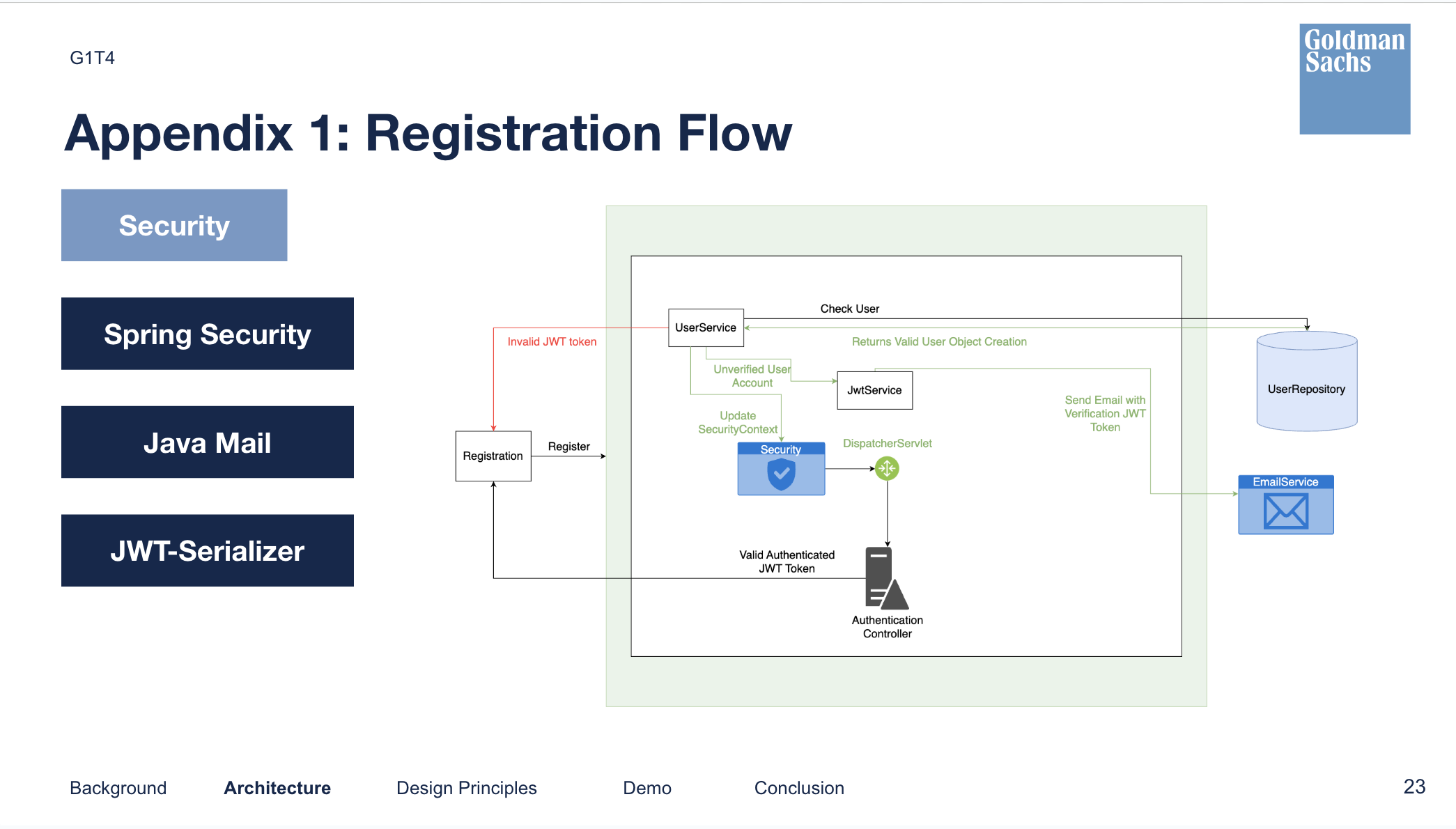
Task: Click the DispatcherServlet routing icon
Action: pyautogui.click(x=884, y=468)
